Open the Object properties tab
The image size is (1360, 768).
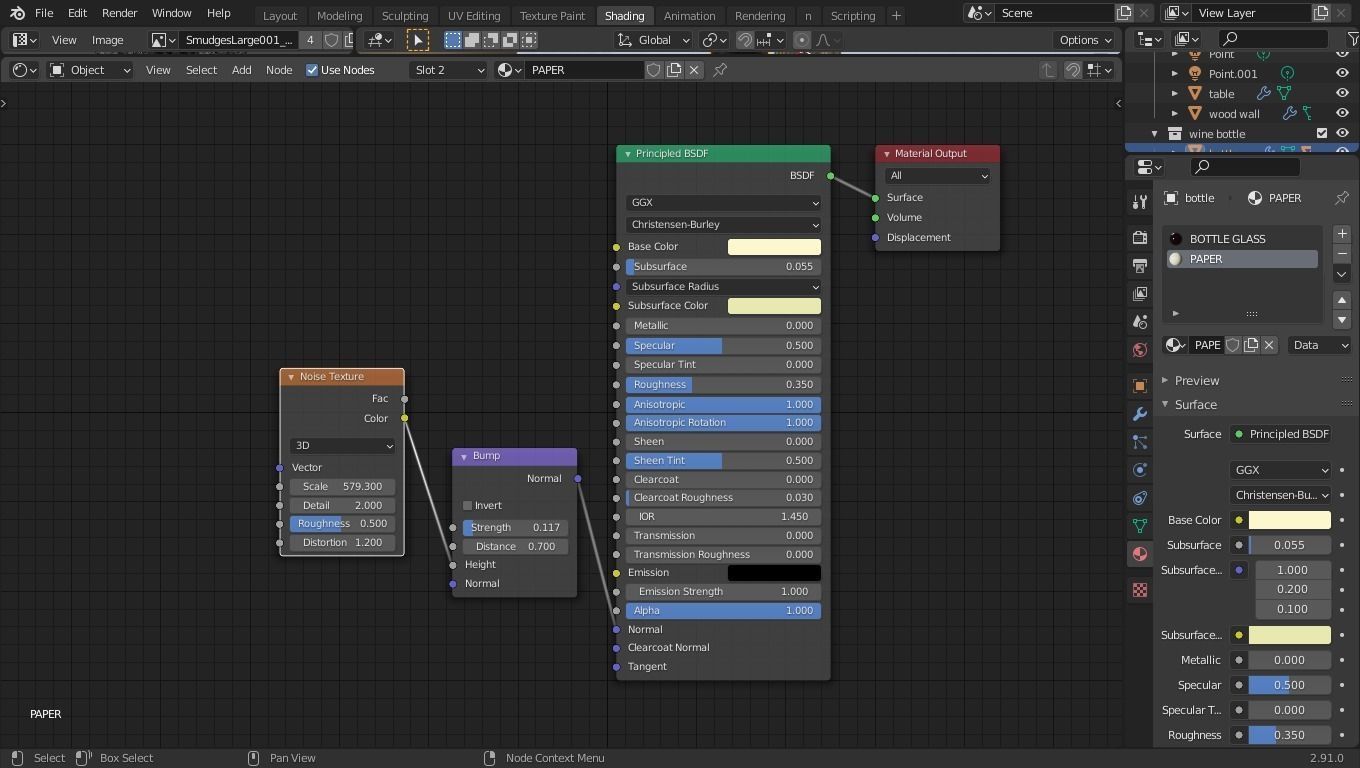(x=1140, y=386)
